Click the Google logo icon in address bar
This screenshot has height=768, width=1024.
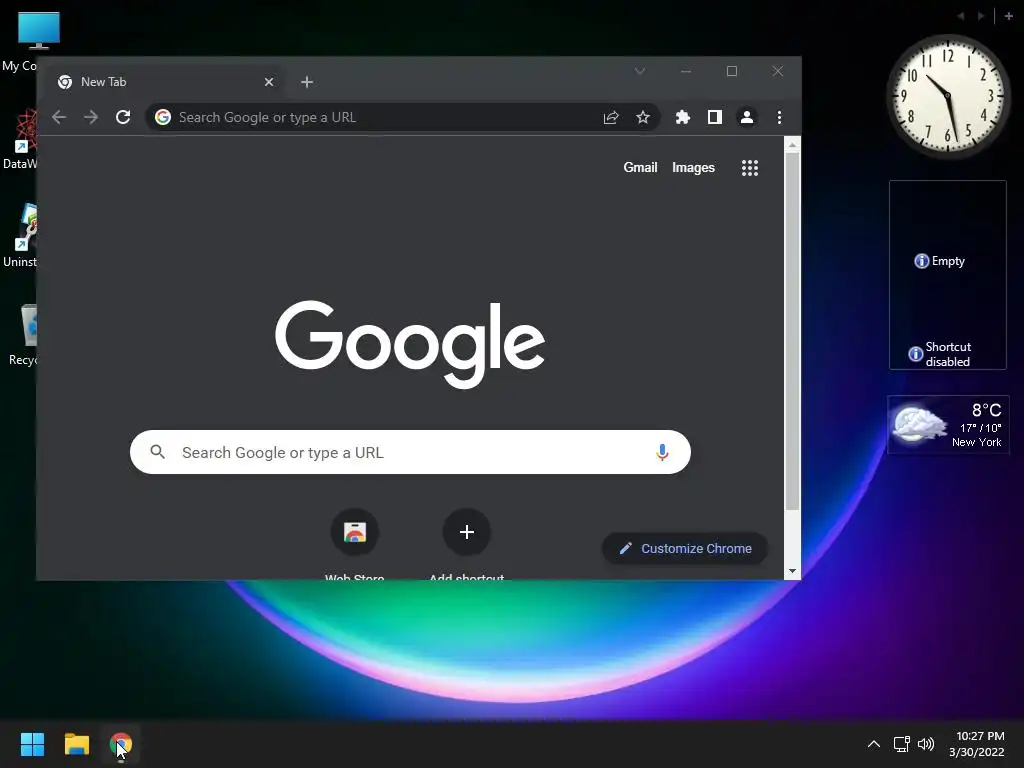pyautogui.click(x=163, y=117)
